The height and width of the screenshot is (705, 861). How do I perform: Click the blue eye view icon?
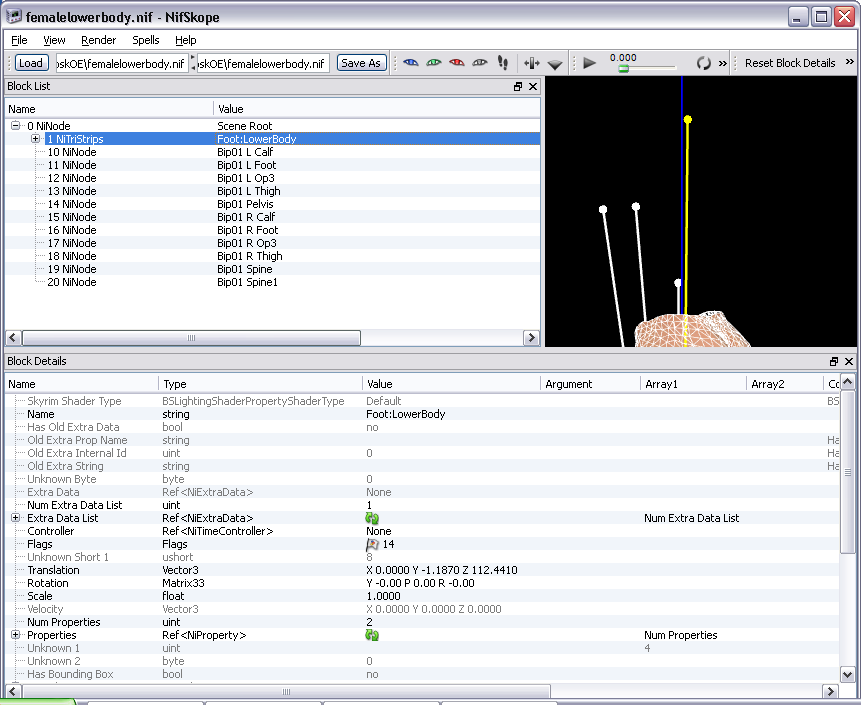(410, 63)
